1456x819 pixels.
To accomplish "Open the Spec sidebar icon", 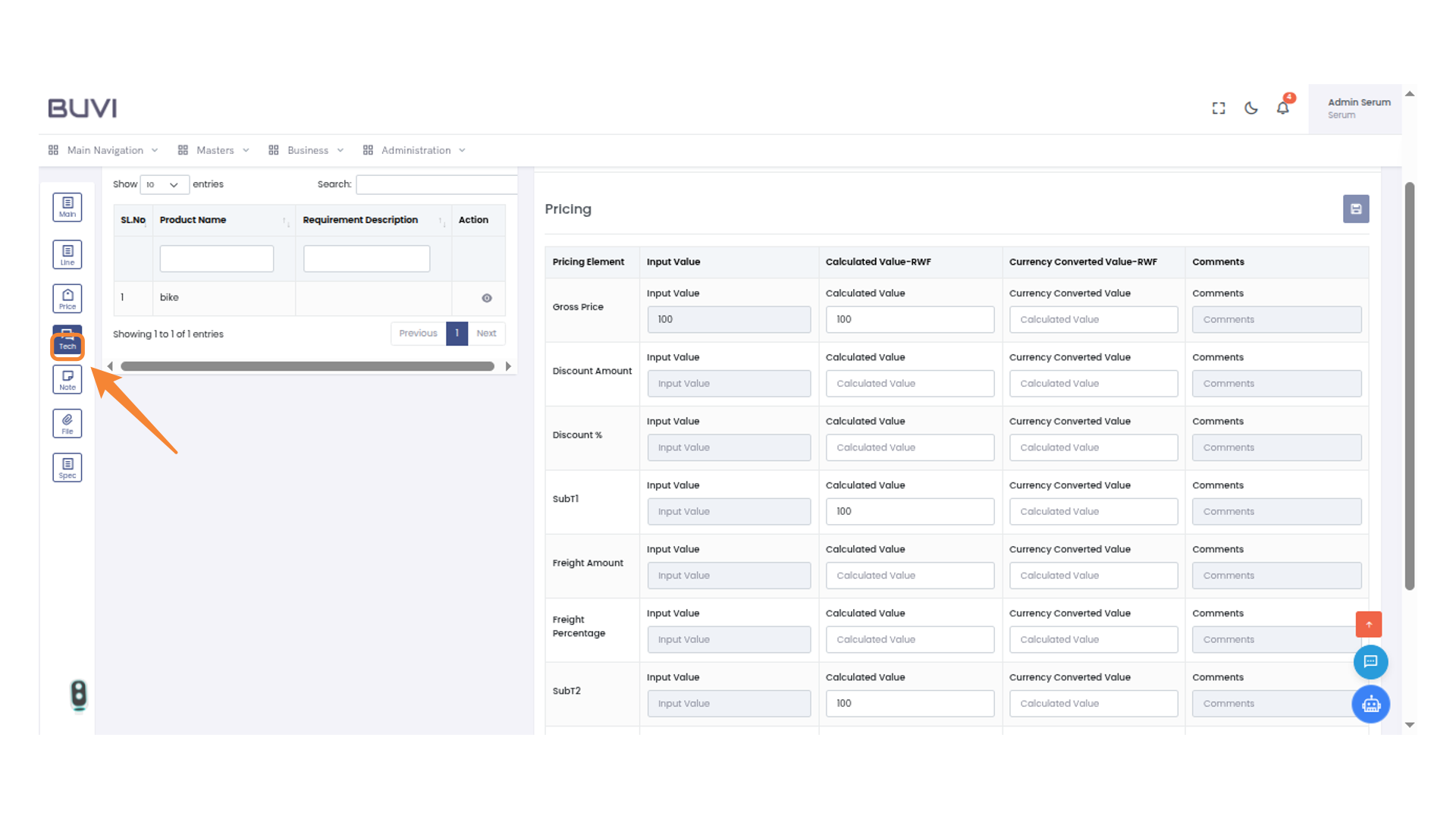I will [x=67, y=467].
